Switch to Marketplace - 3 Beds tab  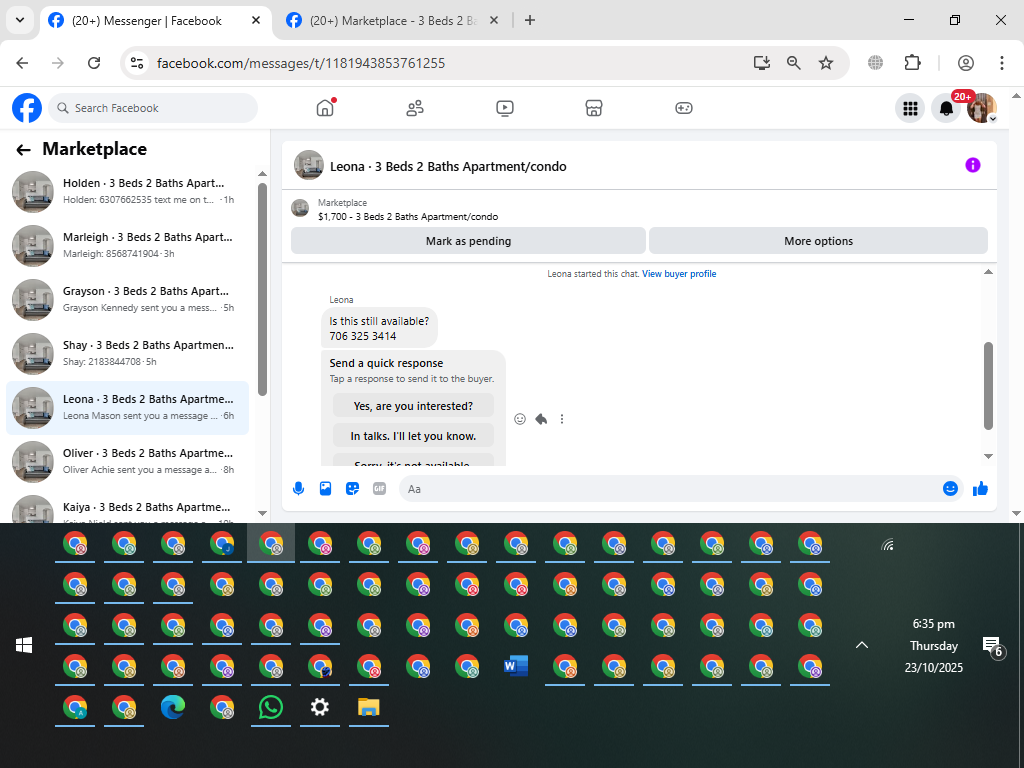click(394, 21)
